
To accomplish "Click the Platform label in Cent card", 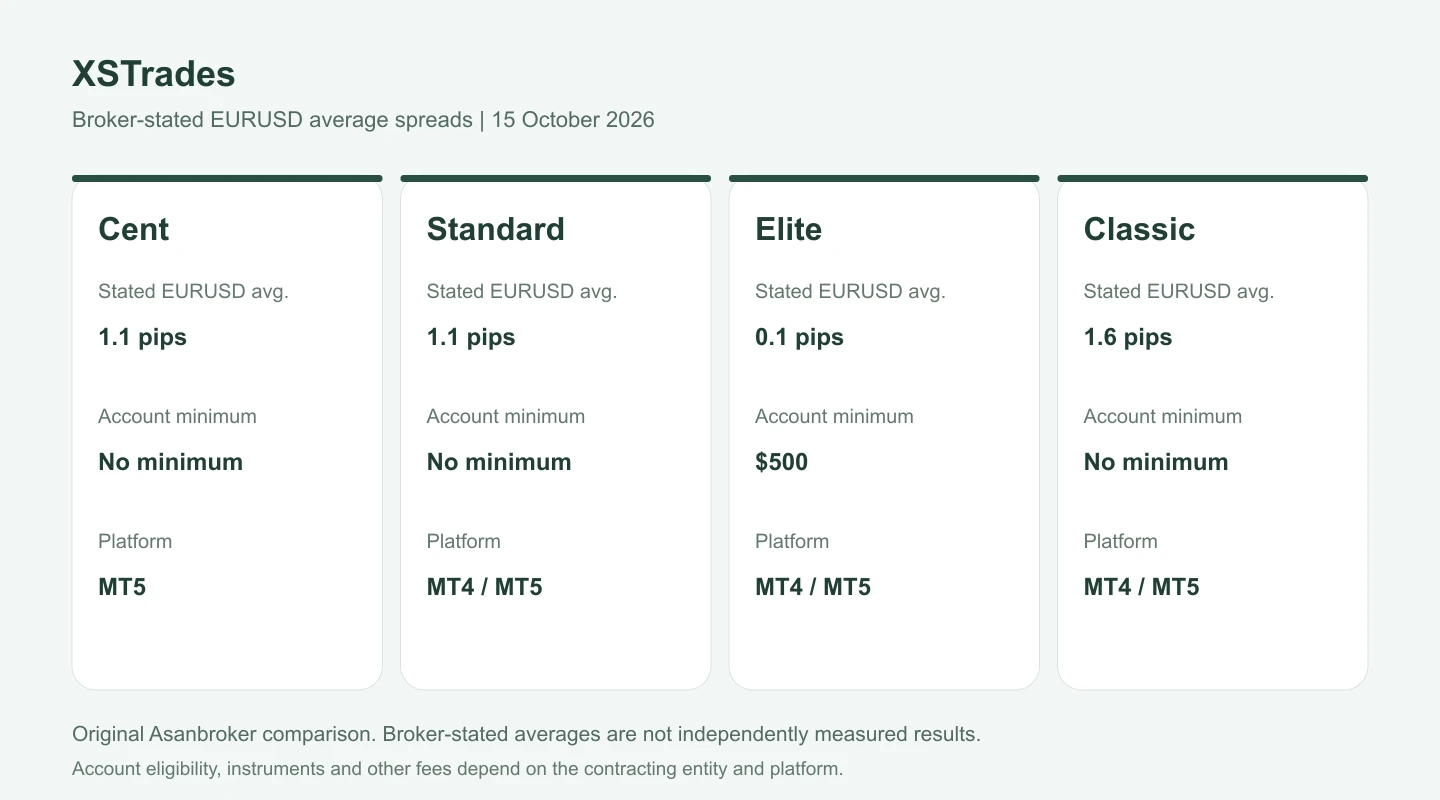I will click(135, 542).
